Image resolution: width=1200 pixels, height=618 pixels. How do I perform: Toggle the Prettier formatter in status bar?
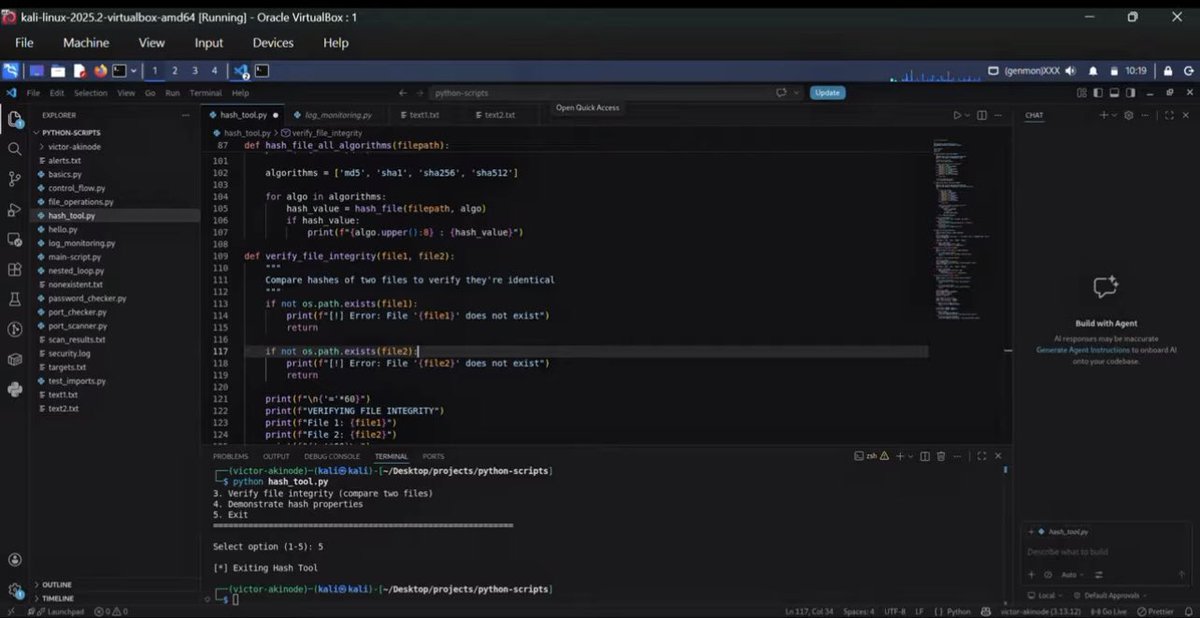coord(1158,611)
